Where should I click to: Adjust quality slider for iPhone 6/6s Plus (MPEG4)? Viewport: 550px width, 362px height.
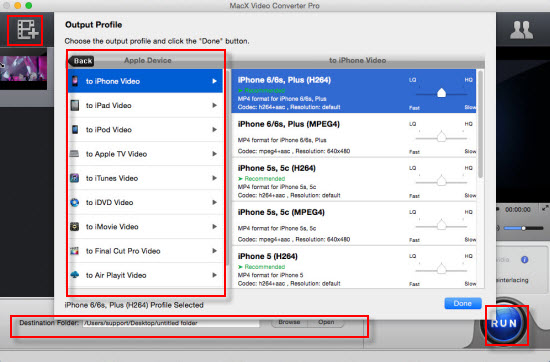pyautogui.click(x=441, y=137)
